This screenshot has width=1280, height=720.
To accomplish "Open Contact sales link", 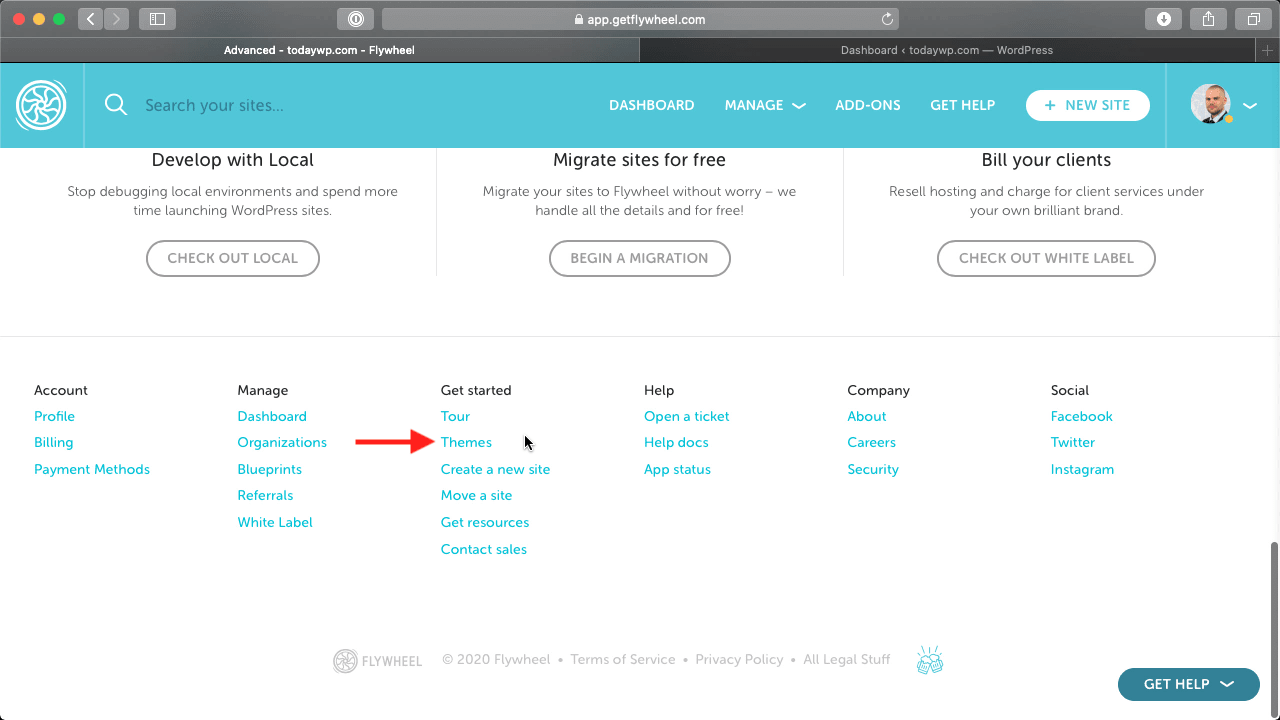I will tap(483, 549).
